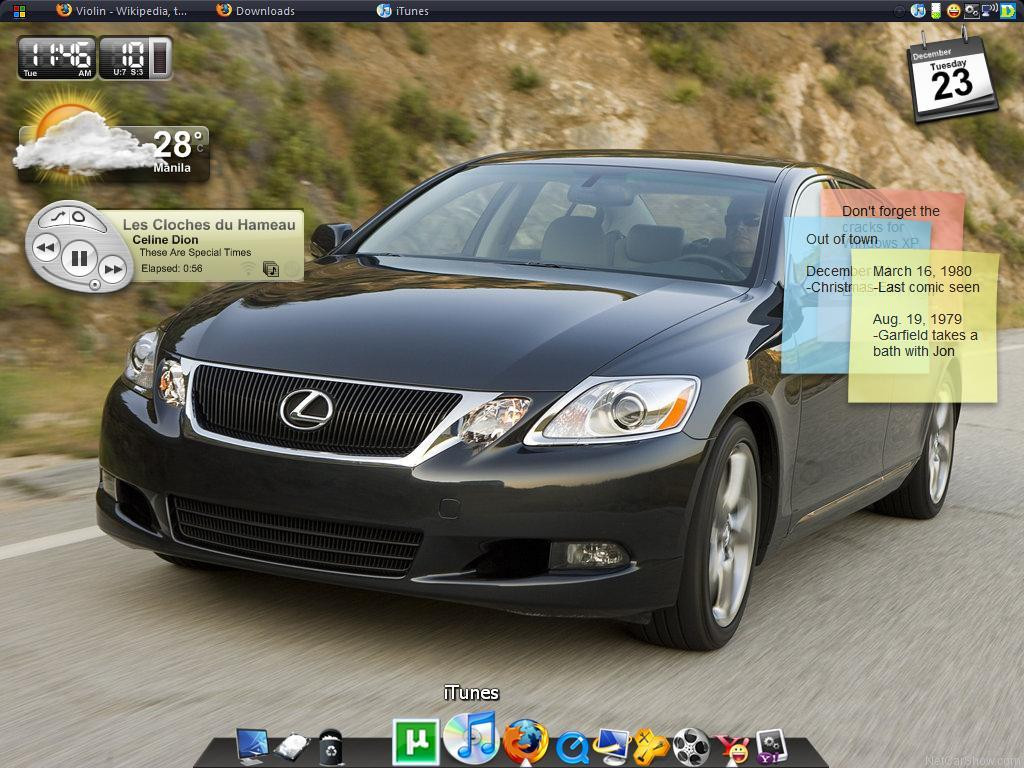Click the playlist music note icon in widget
Viewport: 1024px width, 768px height.
(x=270, y=269)
